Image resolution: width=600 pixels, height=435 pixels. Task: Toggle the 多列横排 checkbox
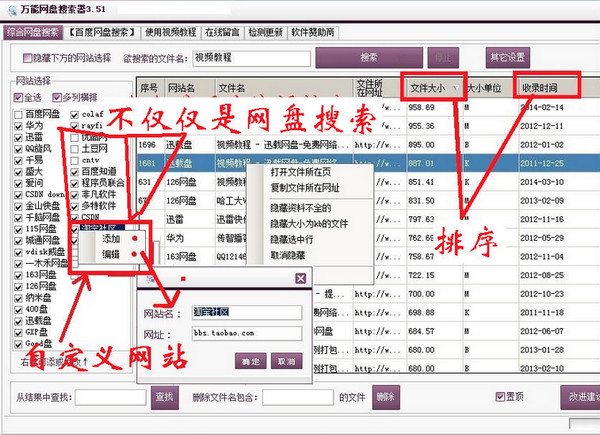pos(57,98)
